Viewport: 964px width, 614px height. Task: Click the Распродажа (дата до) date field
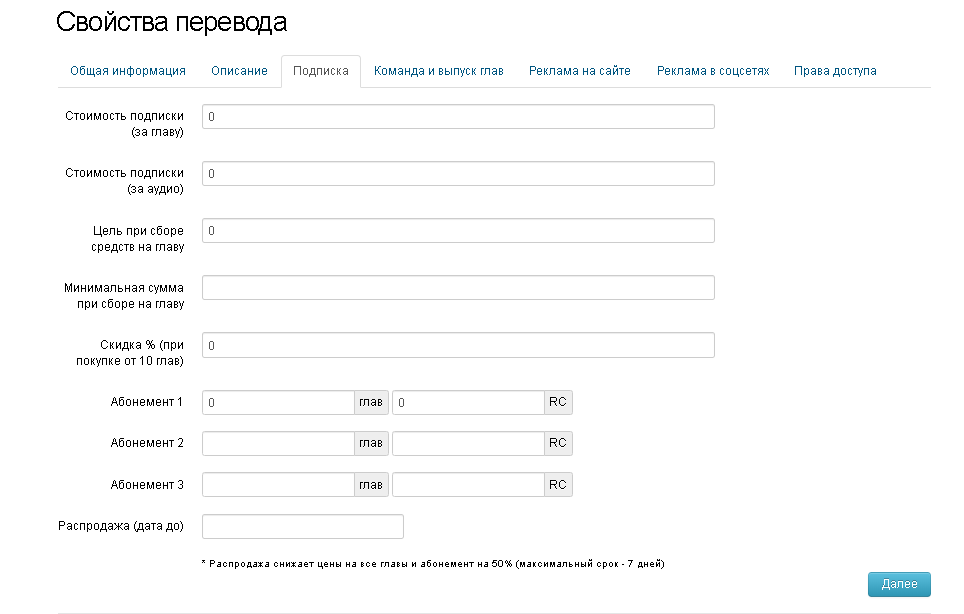click(x=302, y=526)
